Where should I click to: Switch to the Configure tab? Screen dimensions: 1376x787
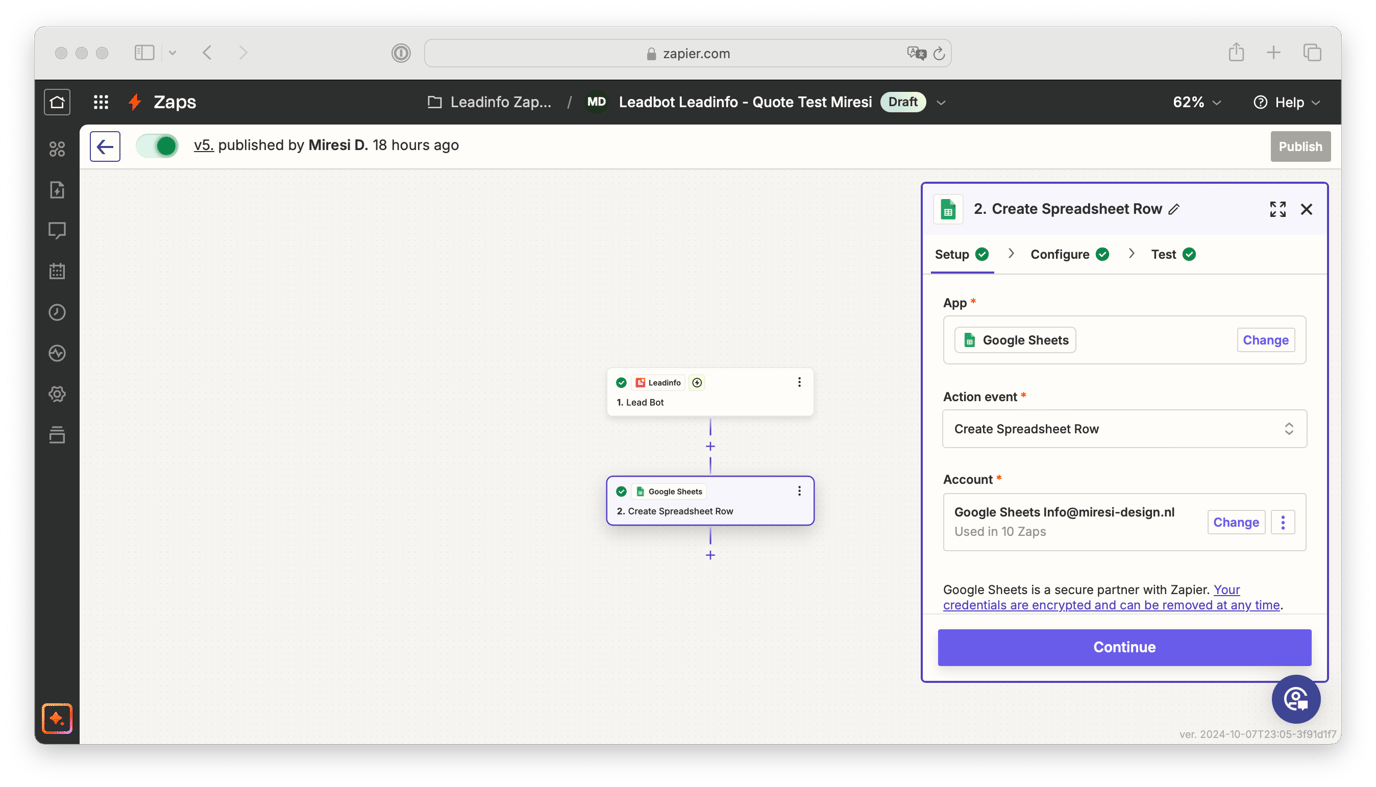(x=1060, y=254)
